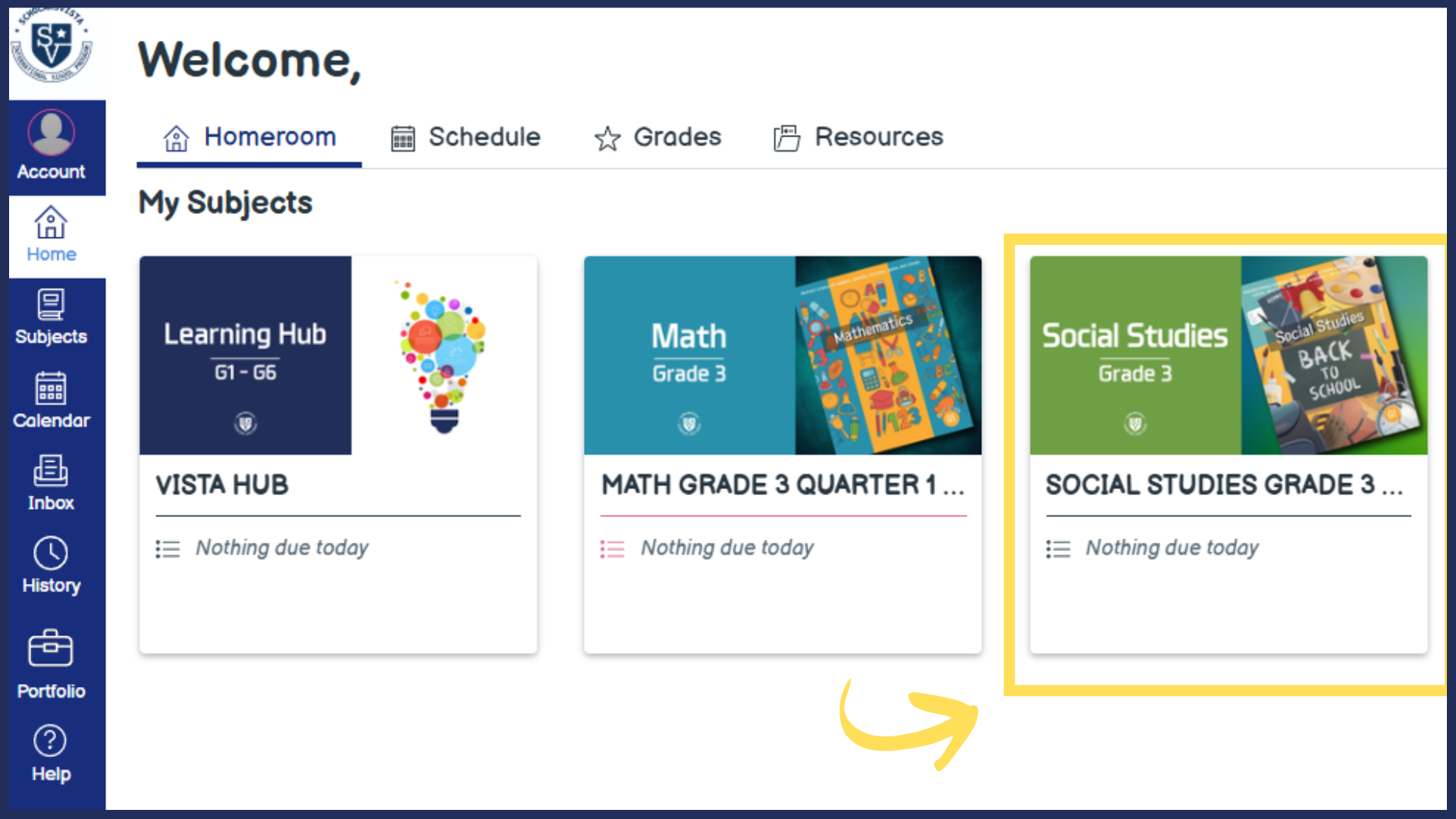The width and height of the screenshot is (1456, 819).
Task: Open the Resources tab
Action: pyautogui.click(x=858, y=137)
